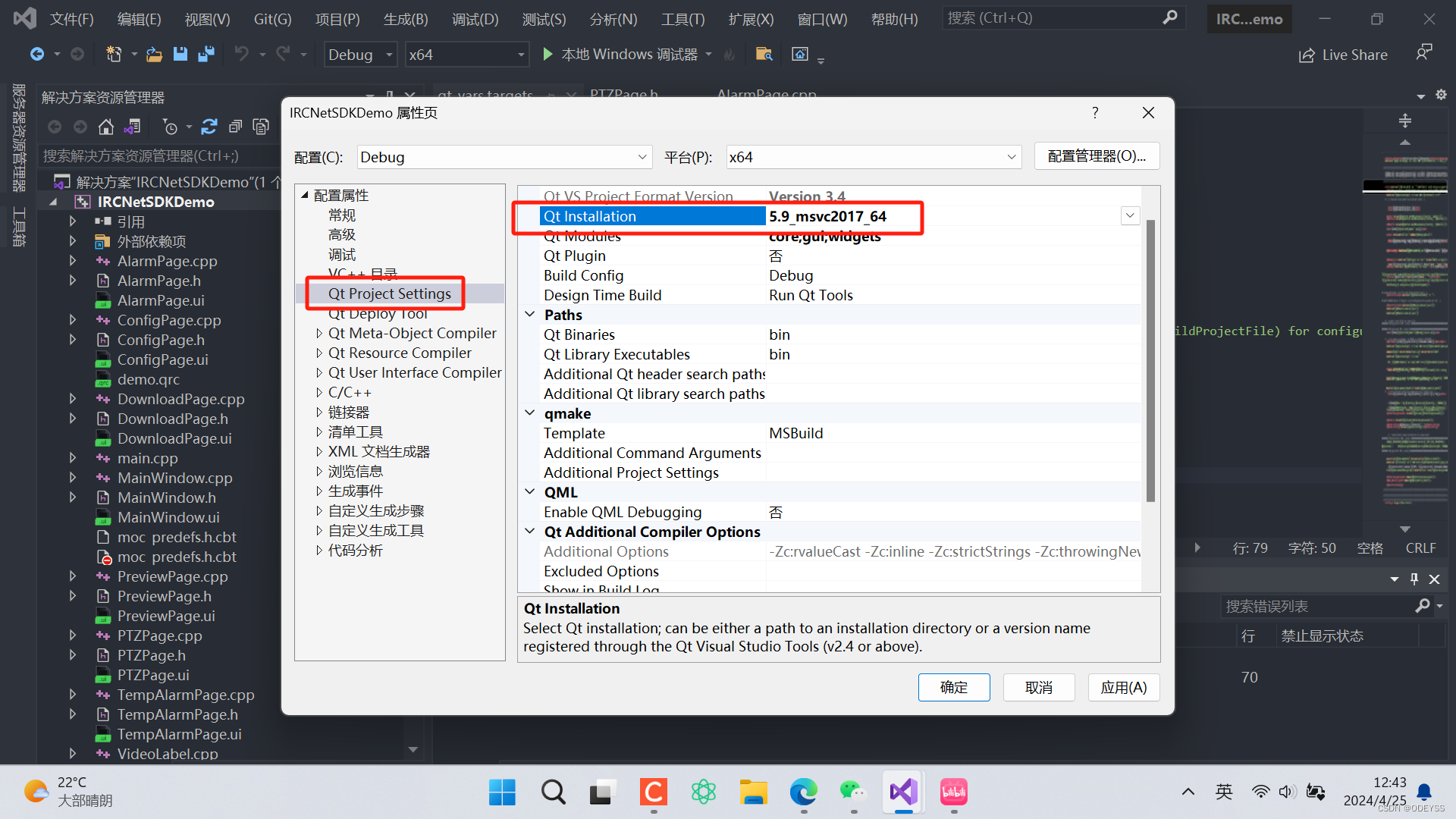
Task: Open Windows Start menu
Action: 502,792
